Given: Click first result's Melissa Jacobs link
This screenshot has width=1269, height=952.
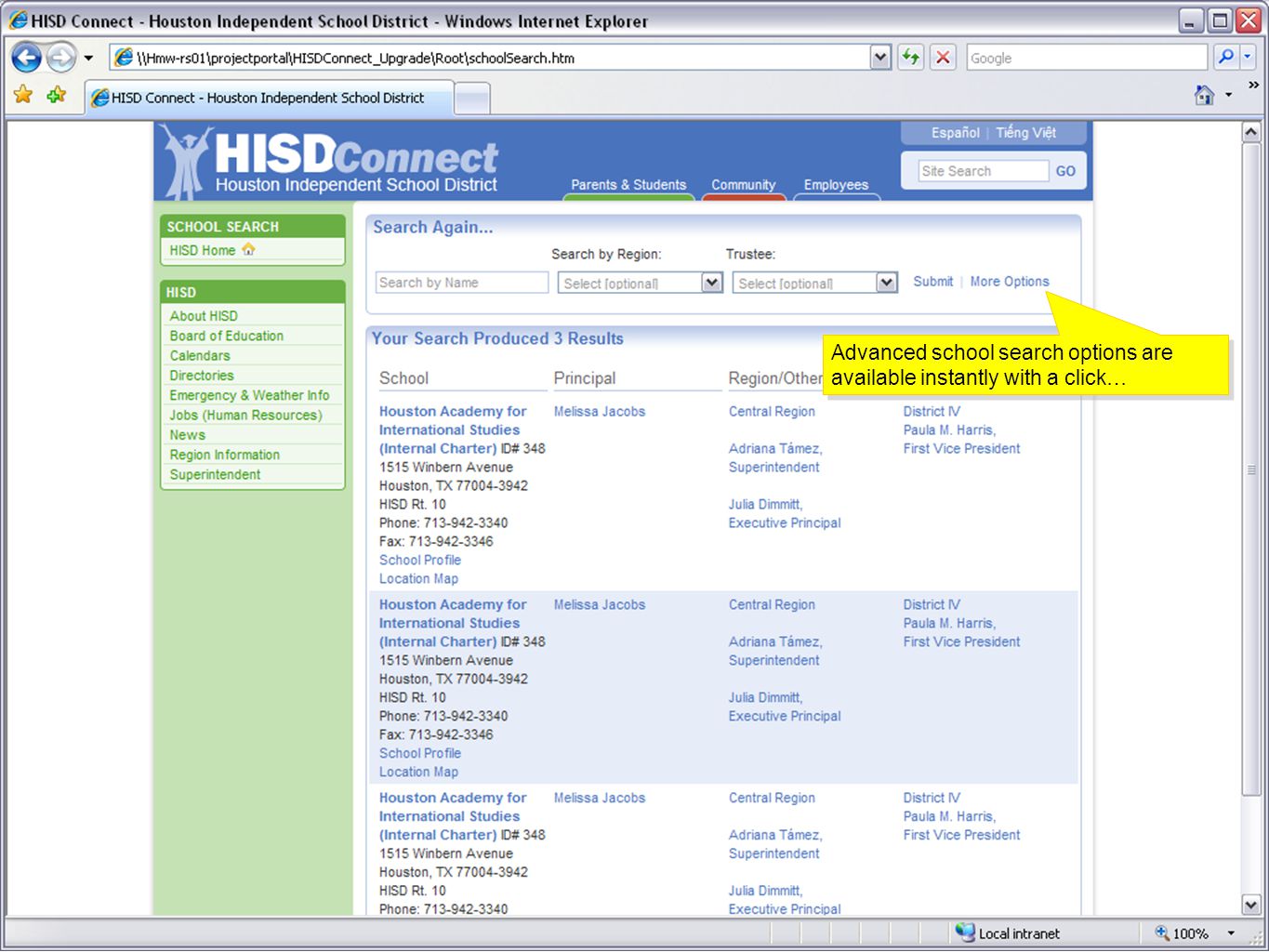Looking at the screenshot, I should (x=600, y=411).
